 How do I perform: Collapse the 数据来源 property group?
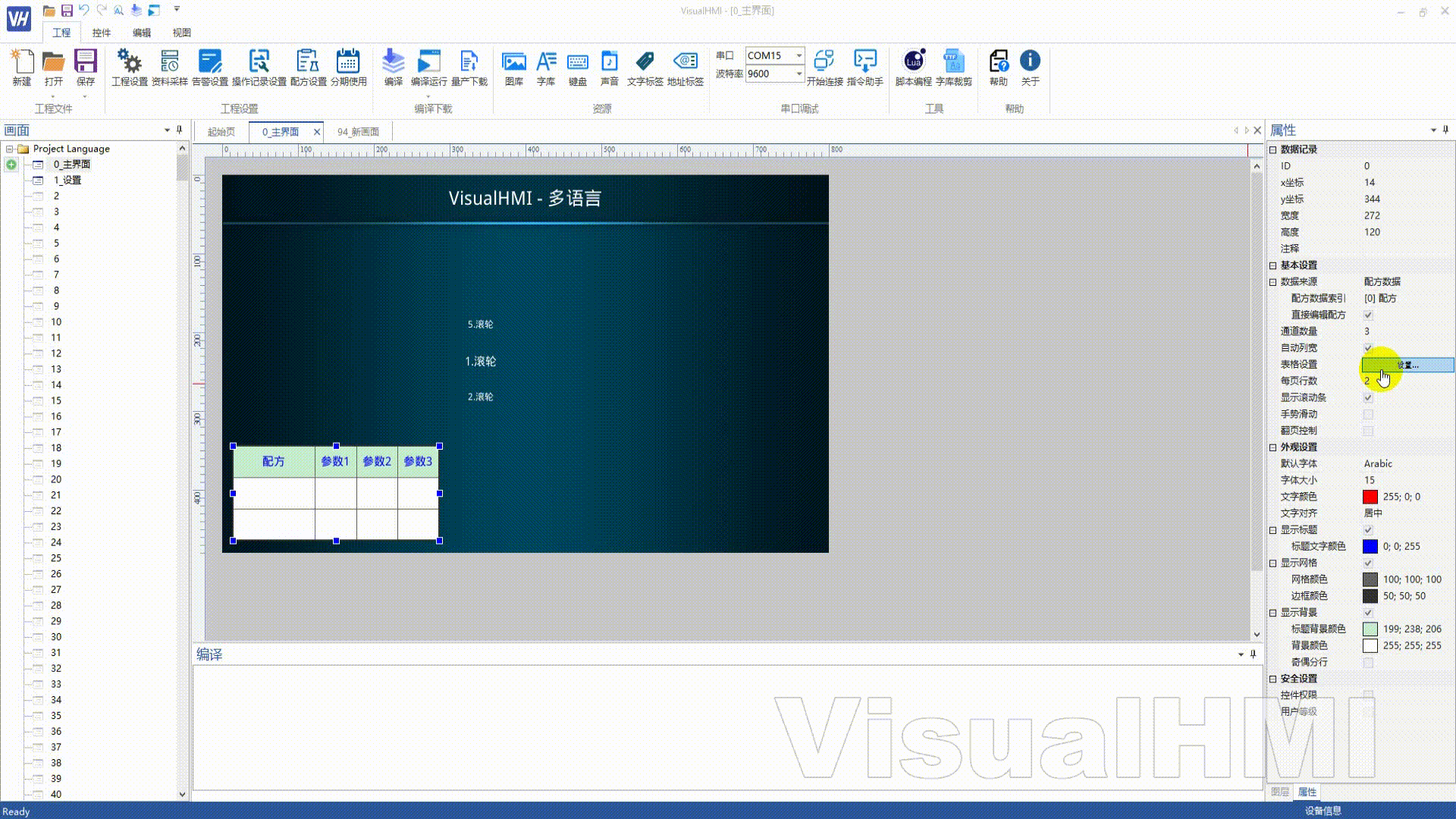pyautogui.click(x=1273, y=281)
